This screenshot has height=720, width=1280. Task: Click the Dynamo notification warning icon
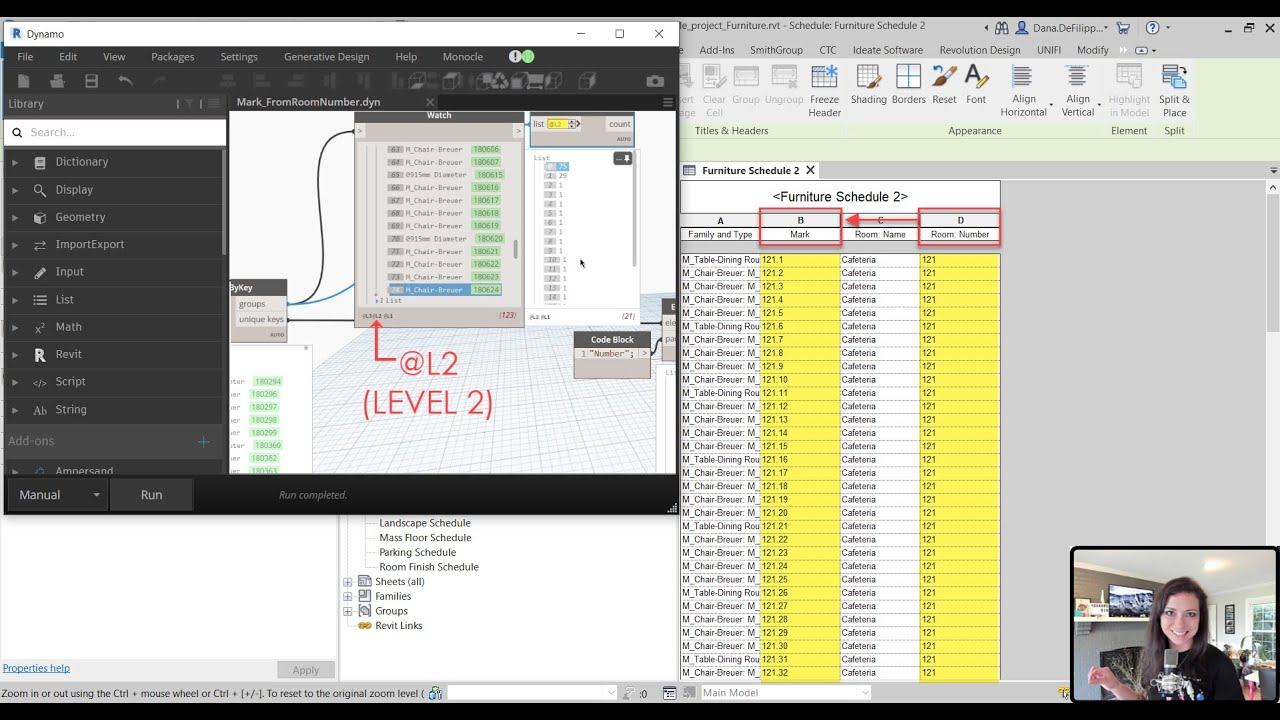tap(515, 57)
